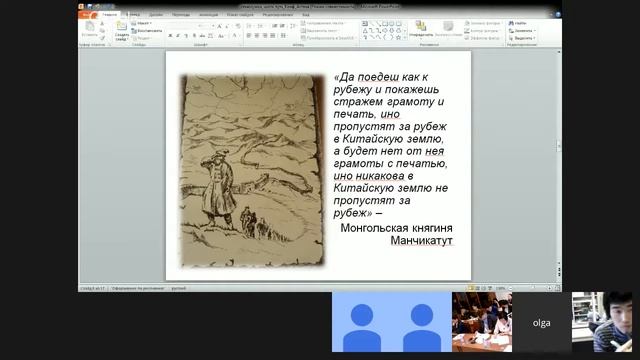
Task: Decrease font size with the small A icon
Action: tap(227, 26)
